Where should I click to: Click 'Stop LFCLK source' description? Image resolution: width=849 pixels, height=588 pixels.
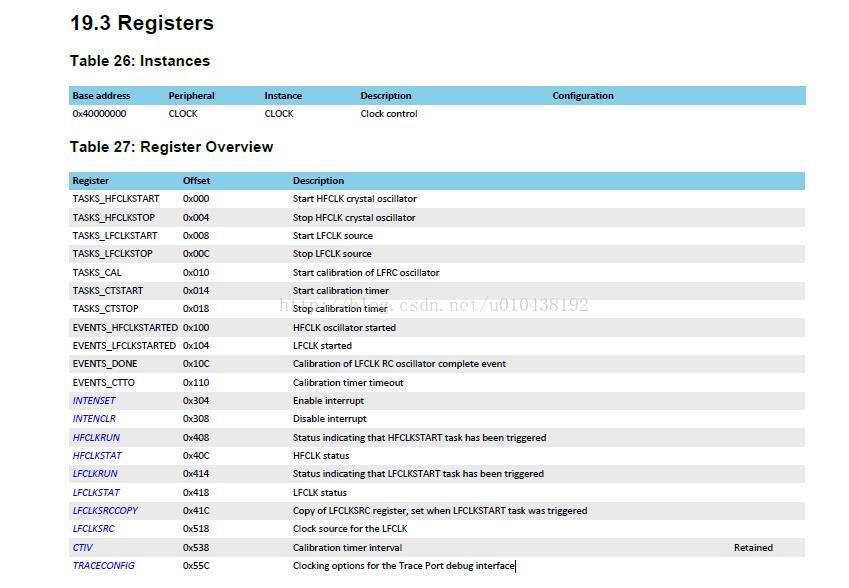click(x=332, y=253)
